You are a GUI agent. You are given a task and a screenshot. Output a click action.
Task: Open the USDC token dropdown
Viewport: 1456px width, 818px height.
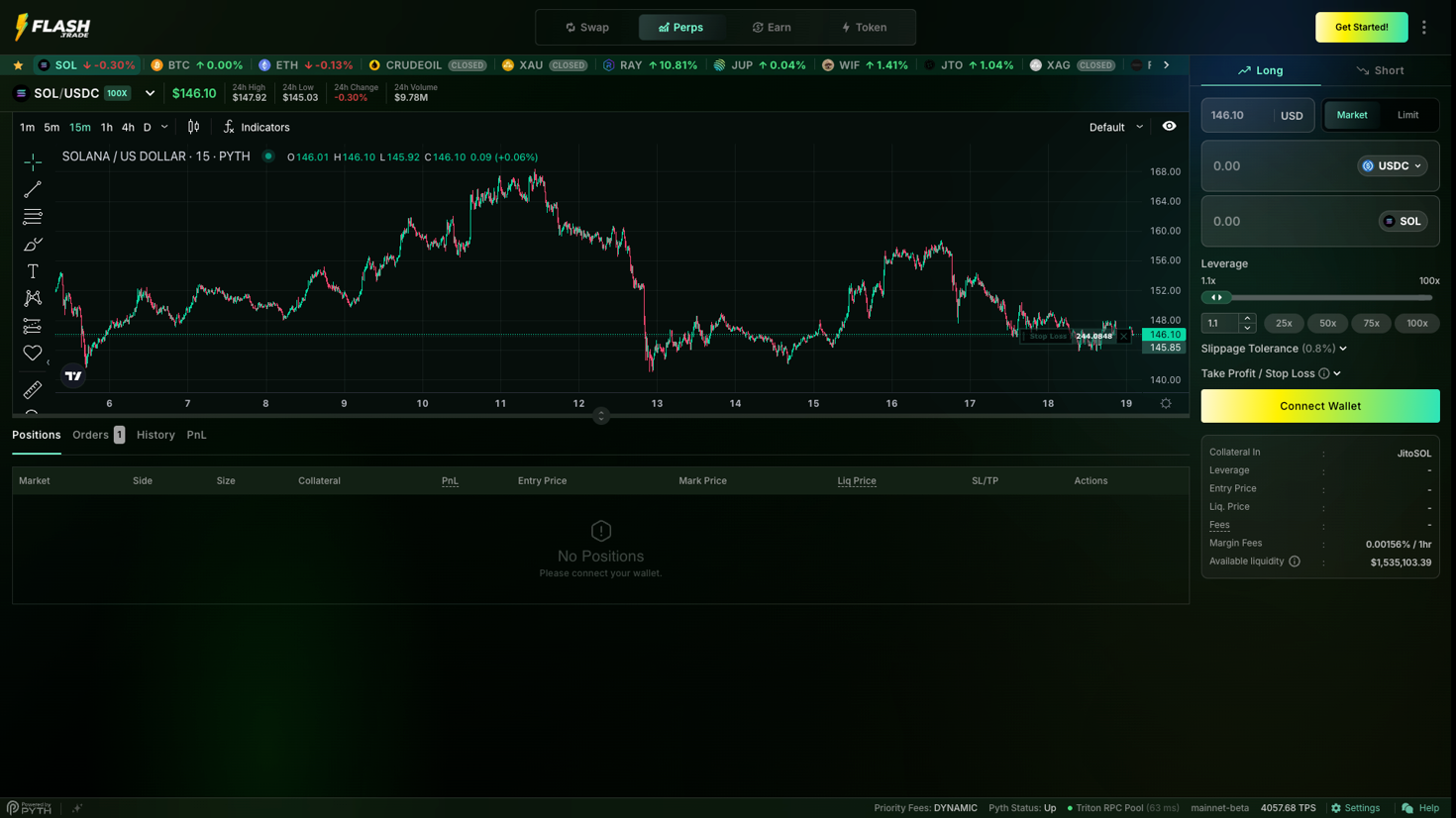[1392, 166]
